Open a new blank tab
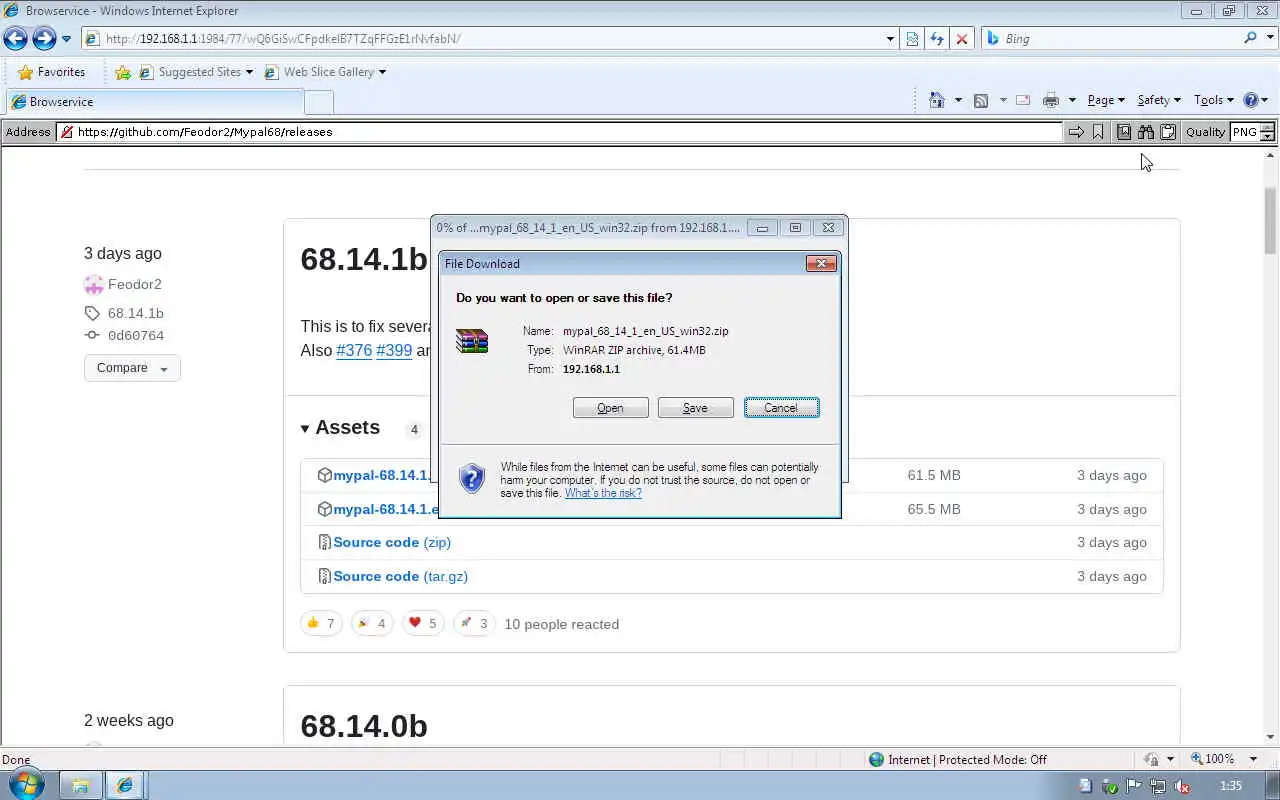 [x=318, y=102]
